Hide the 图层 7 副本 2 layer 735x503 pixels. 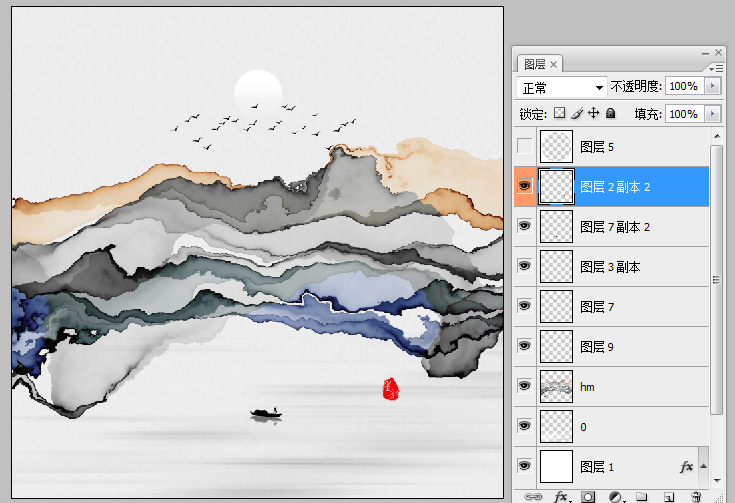[525, 226]
